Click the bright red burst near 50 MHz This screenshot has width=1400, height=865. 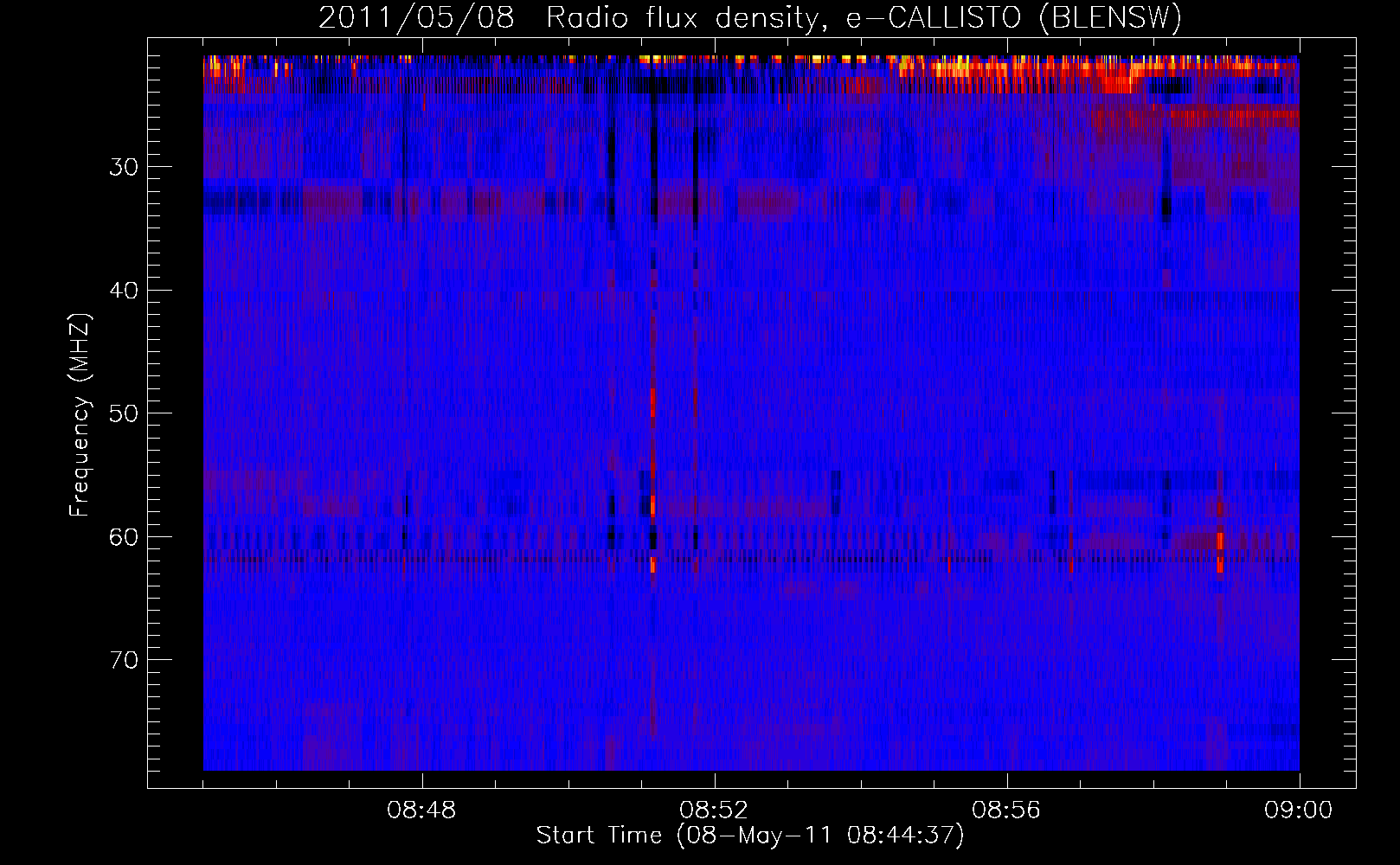tap(653, 403)
